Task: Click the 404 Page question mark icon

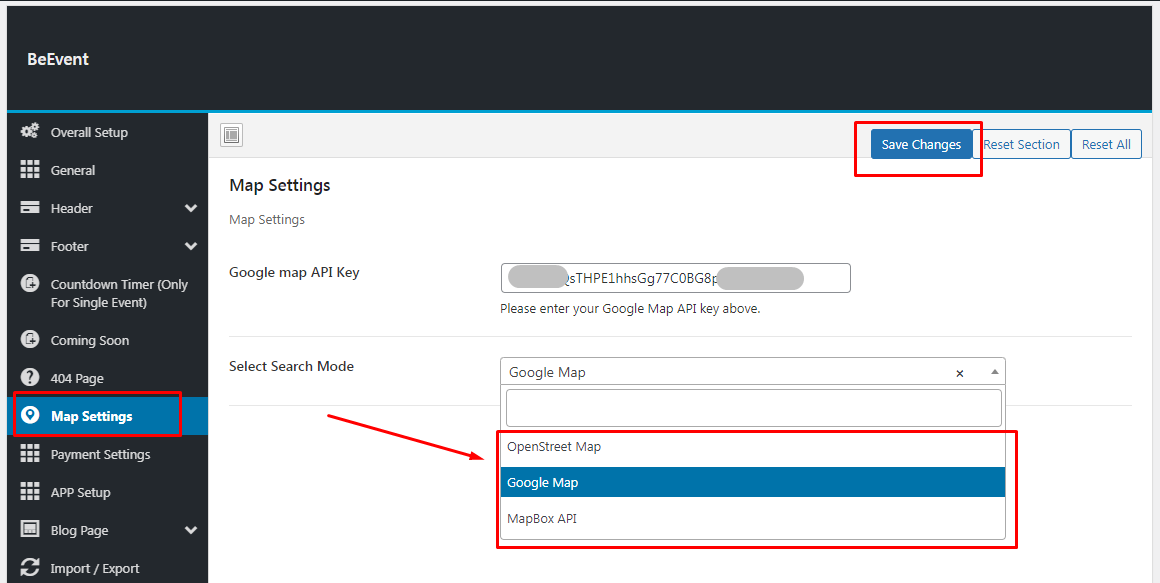Action: pyautogui.click(x=30, y=378)
